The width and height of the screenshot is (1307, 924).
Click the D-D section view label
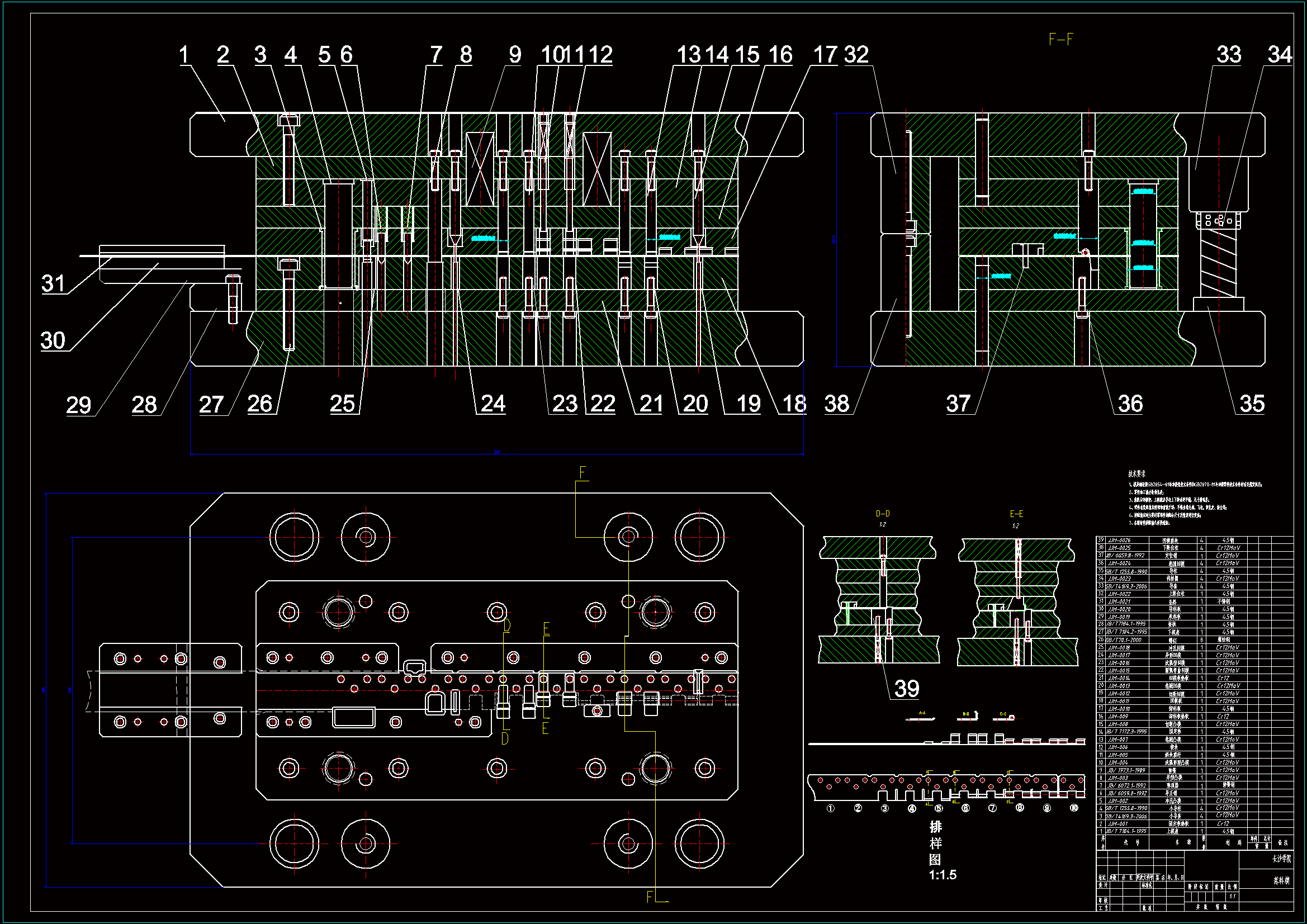click(882, 514)
